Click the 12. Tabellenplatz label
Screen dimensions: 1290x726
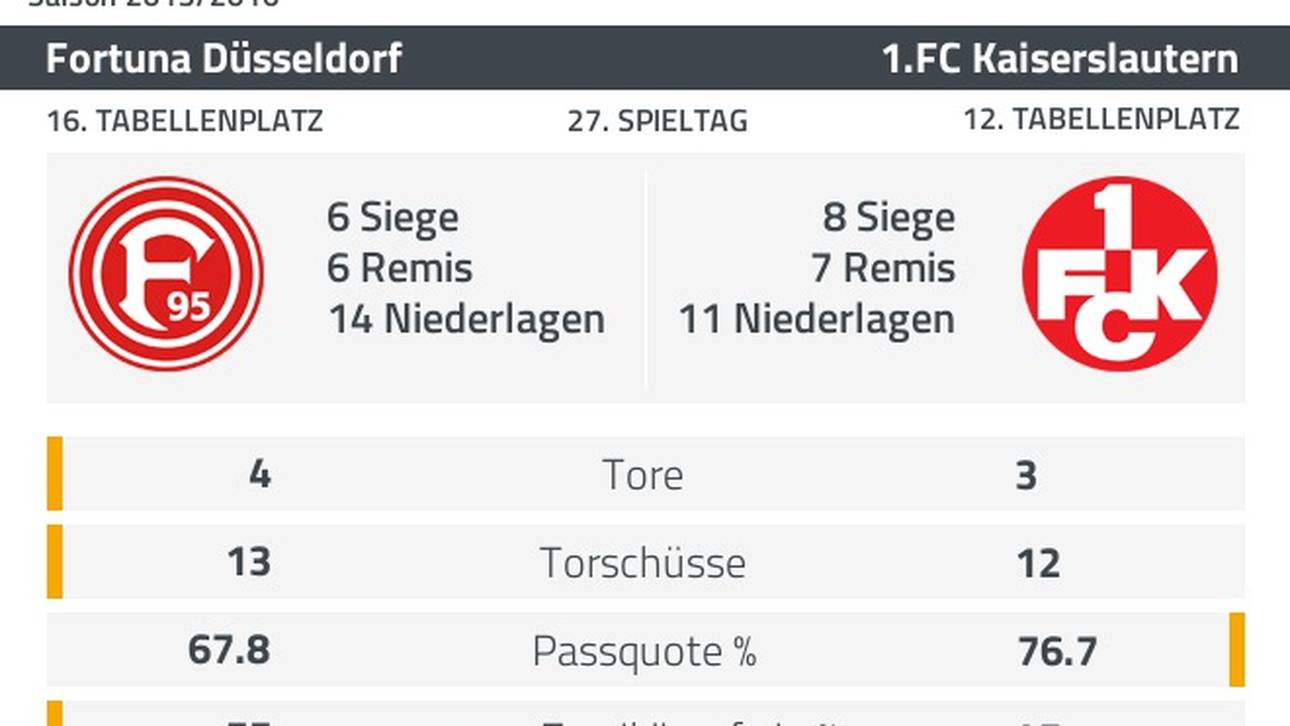point(1101,120)
